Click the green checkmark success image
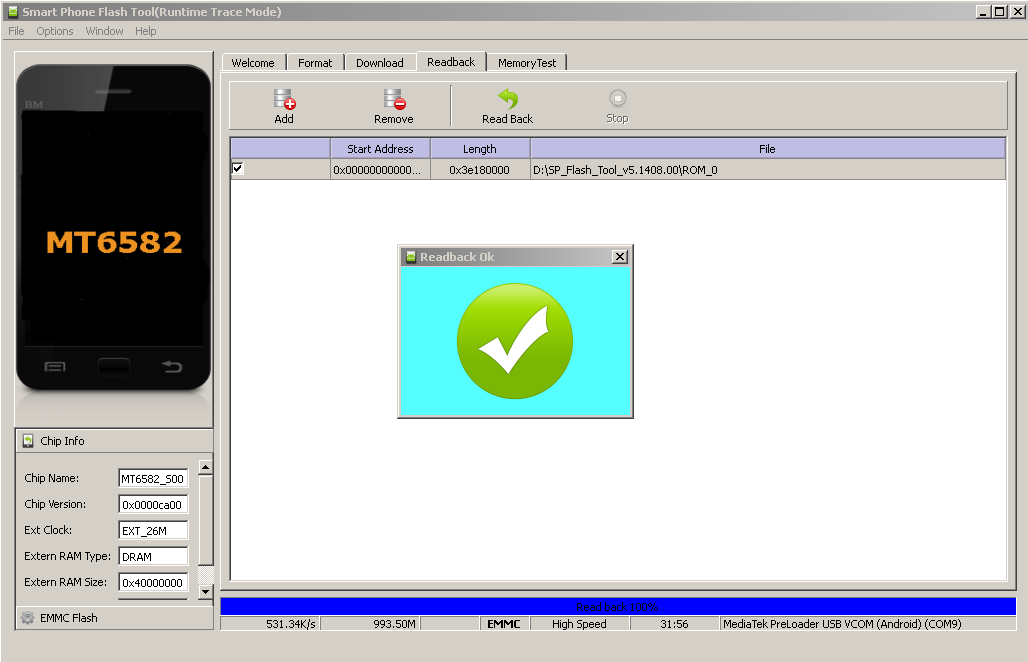Image resolution: width=1028 pixels, height=662 pixels. coord(515,342)
